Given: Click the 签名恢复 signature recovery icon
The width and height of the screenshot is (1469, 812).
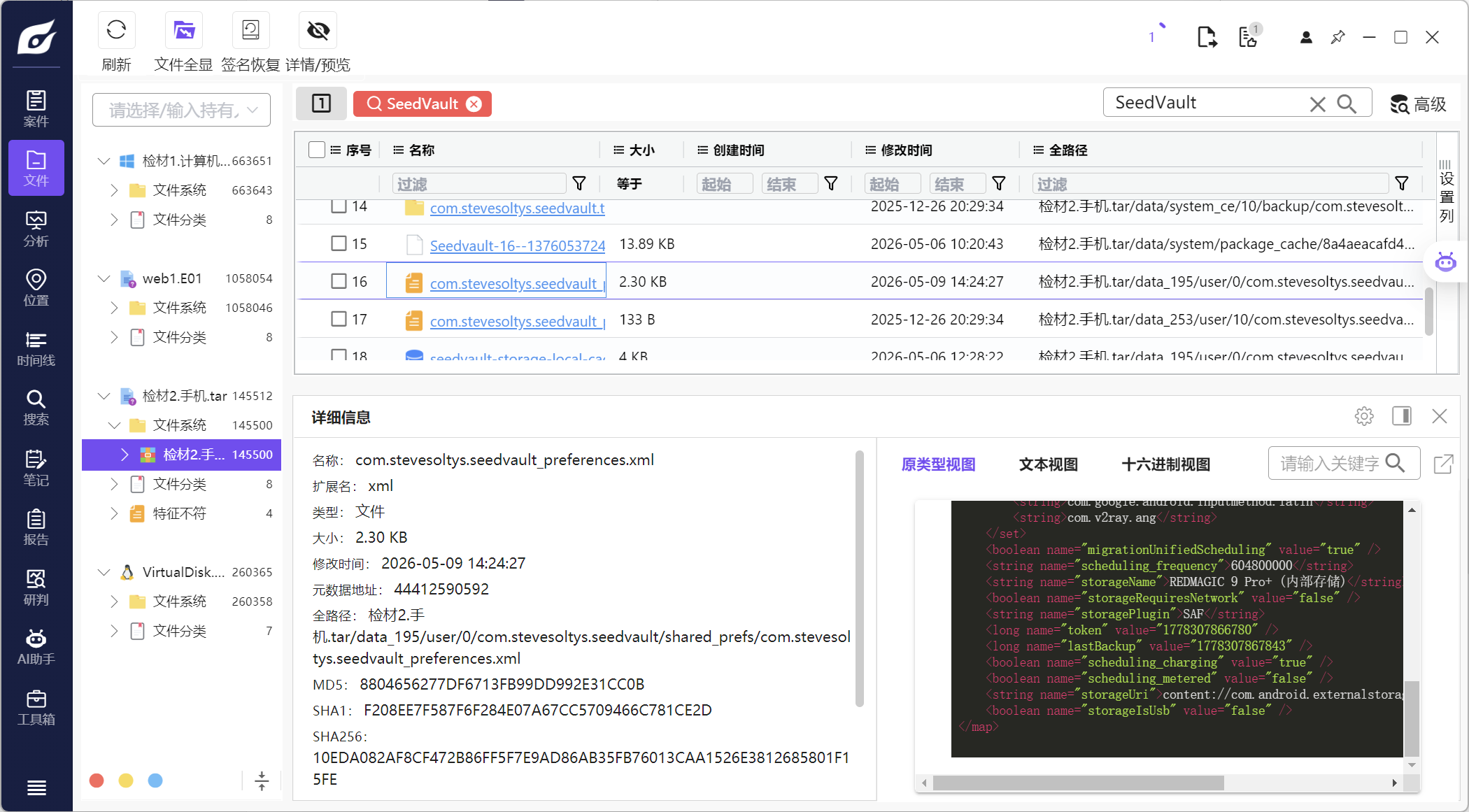Looking at the screenshot, I should point(250,31).
